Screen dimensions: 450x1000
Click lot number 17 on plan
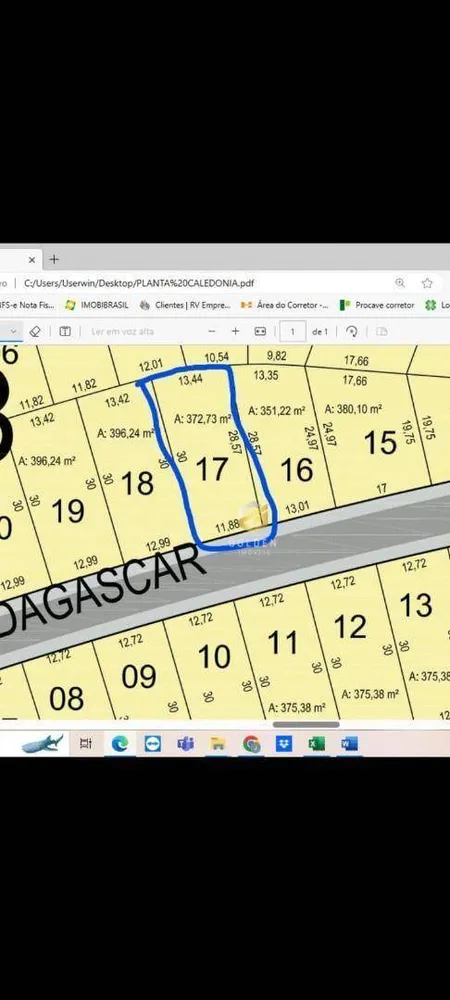point(212,469)
